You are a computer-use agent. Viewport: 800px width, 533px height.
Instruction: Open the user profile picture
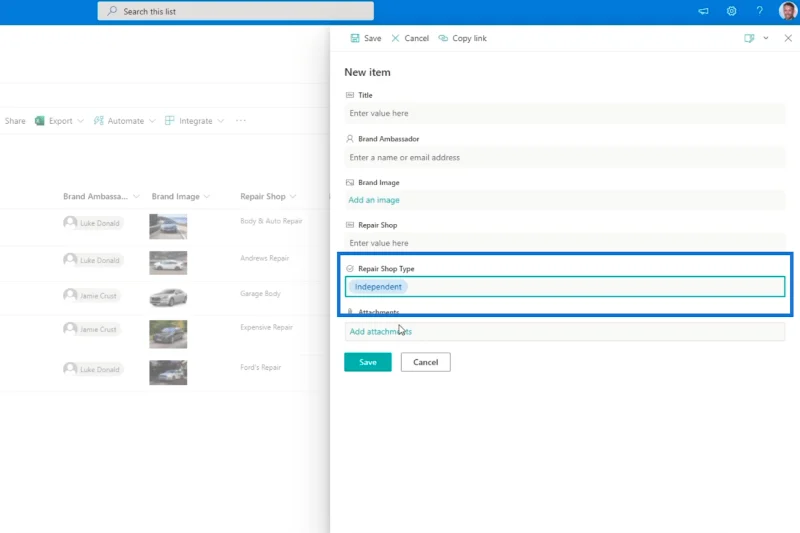[x=788, y=11]
